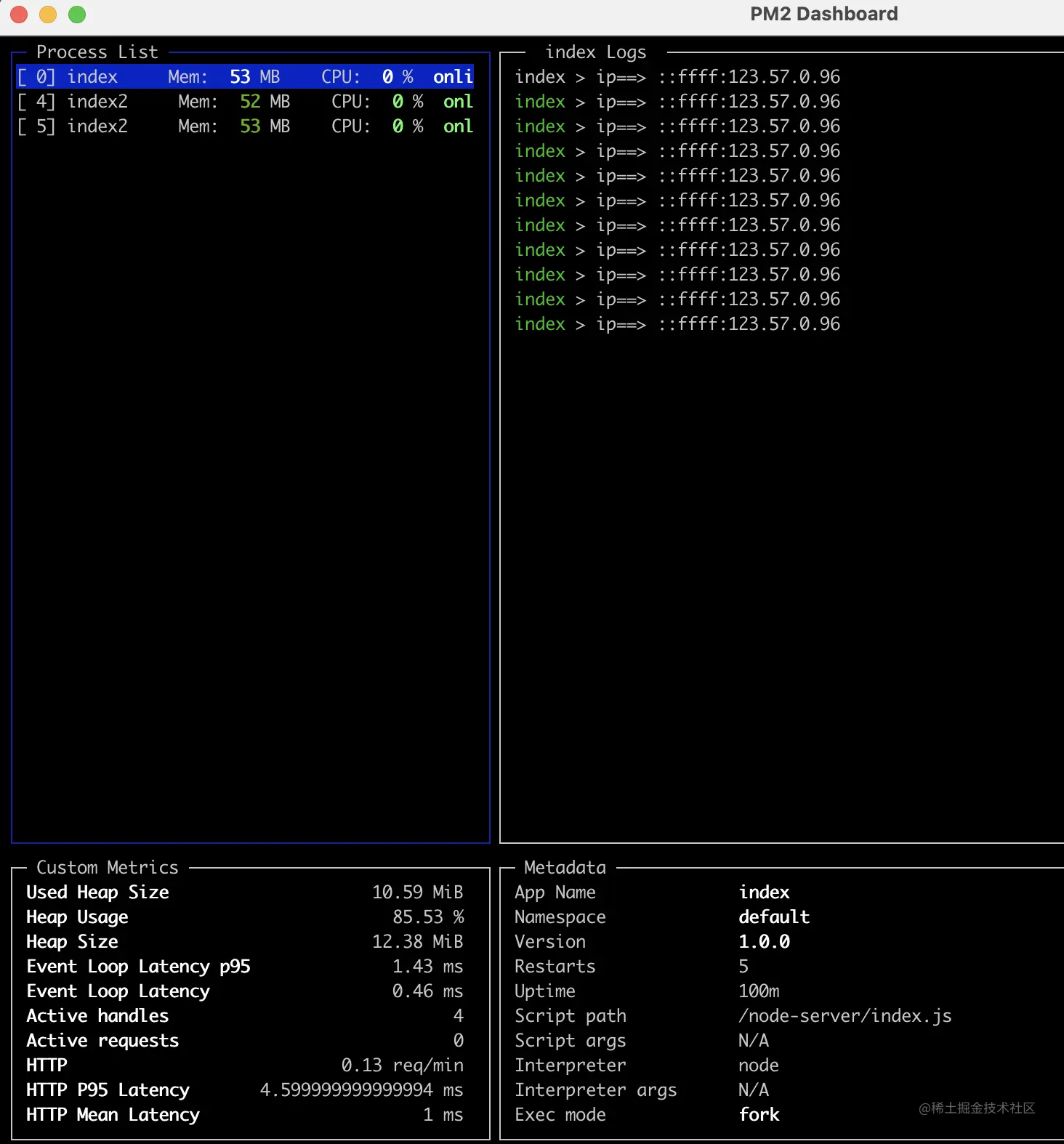Click the 'Active handles' metric label
1064x1144 pixels.
[97, 1016]
